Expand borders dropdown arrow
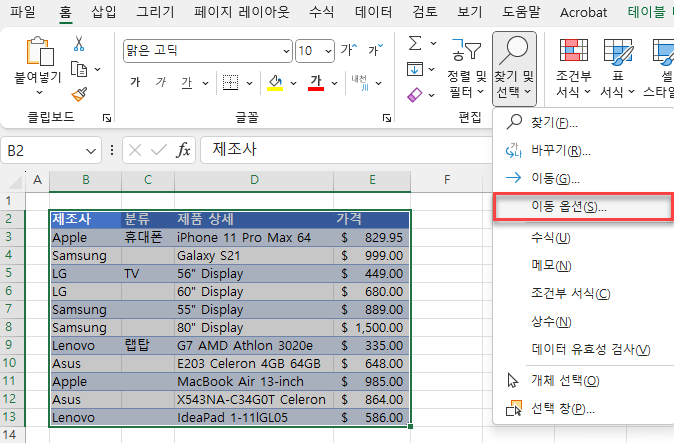Screen dimensions: 674x443 pyautogui.click(x=249, y=83)
